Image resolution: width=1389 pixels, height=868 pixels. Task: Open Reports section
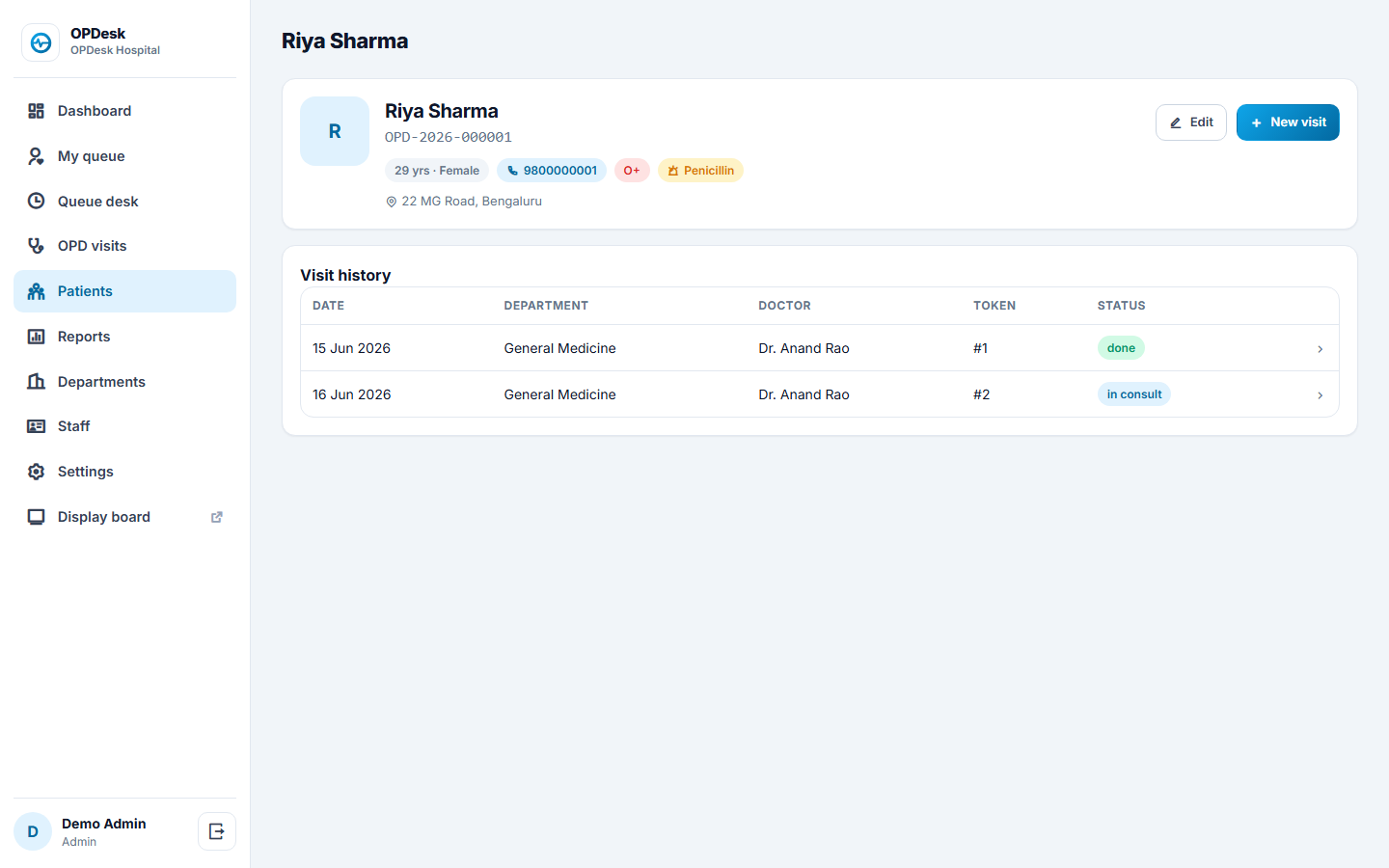[x=124, y=337]
